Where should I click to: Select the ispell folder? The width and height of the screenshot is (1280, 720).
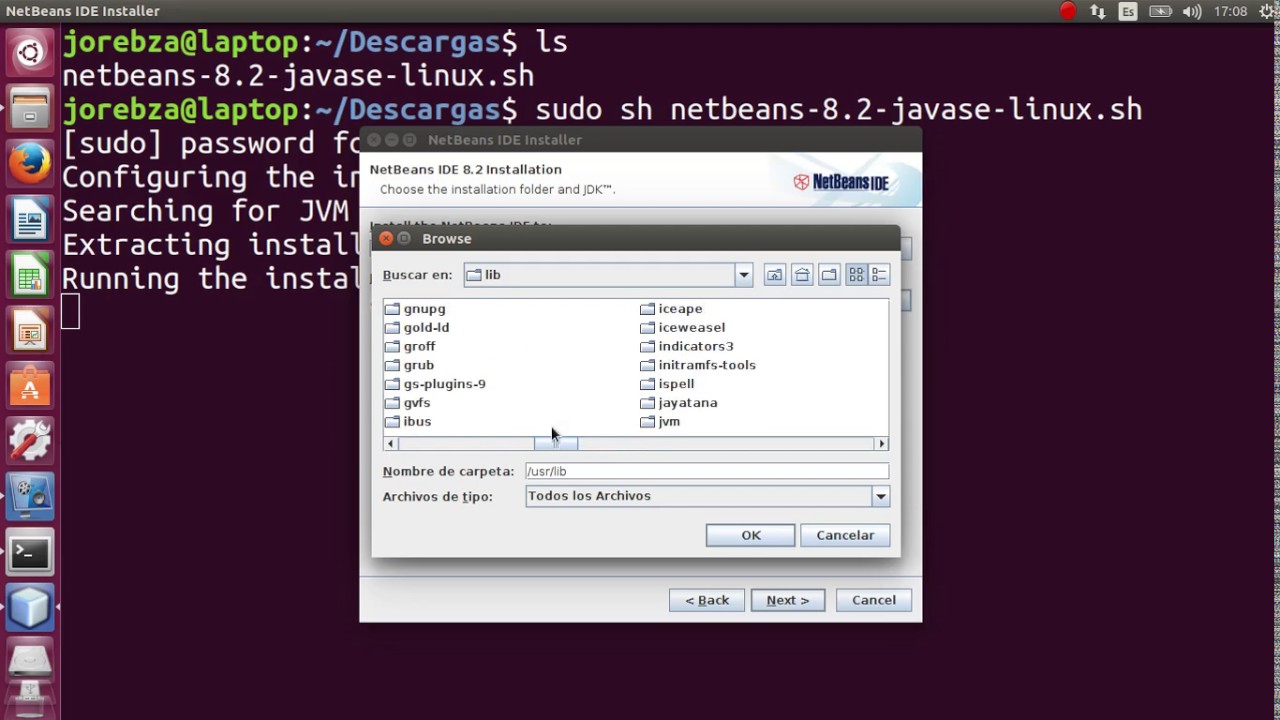[x=667, y=384]
